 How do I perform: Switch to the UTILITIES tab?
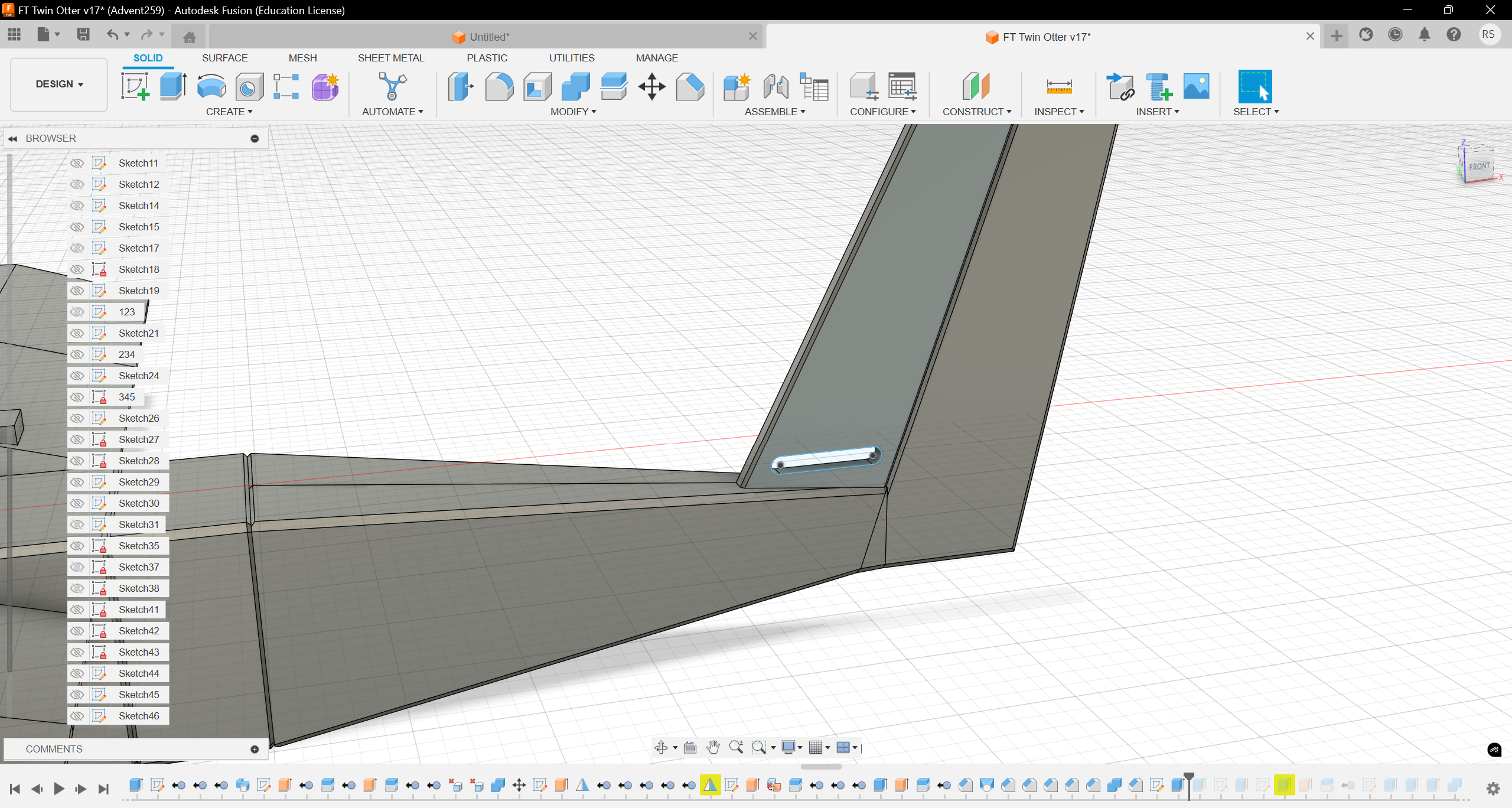tap(572, 58)
